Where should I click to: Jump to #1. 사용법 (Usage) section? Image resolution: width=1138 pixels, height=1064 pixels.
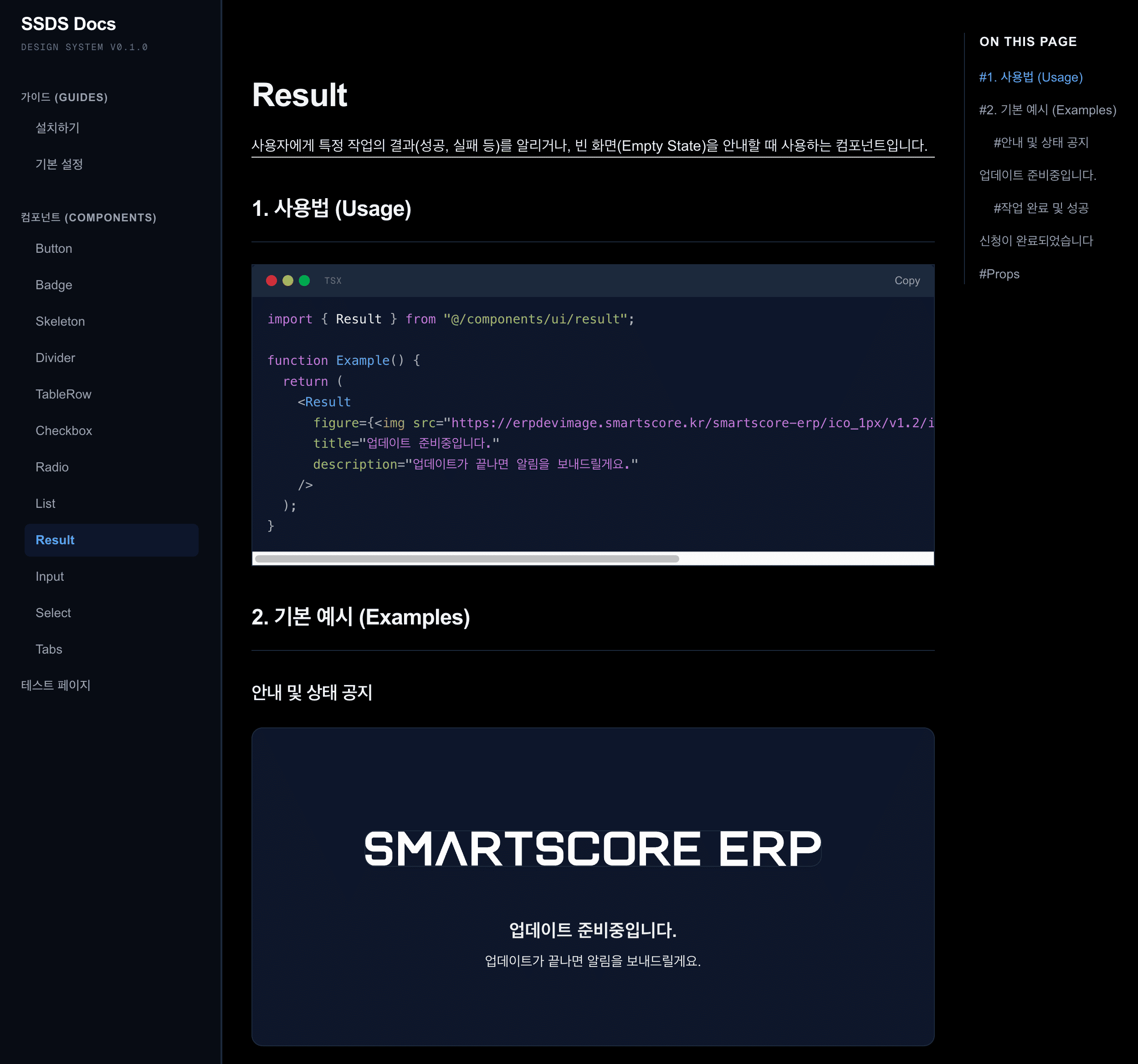1030,77
